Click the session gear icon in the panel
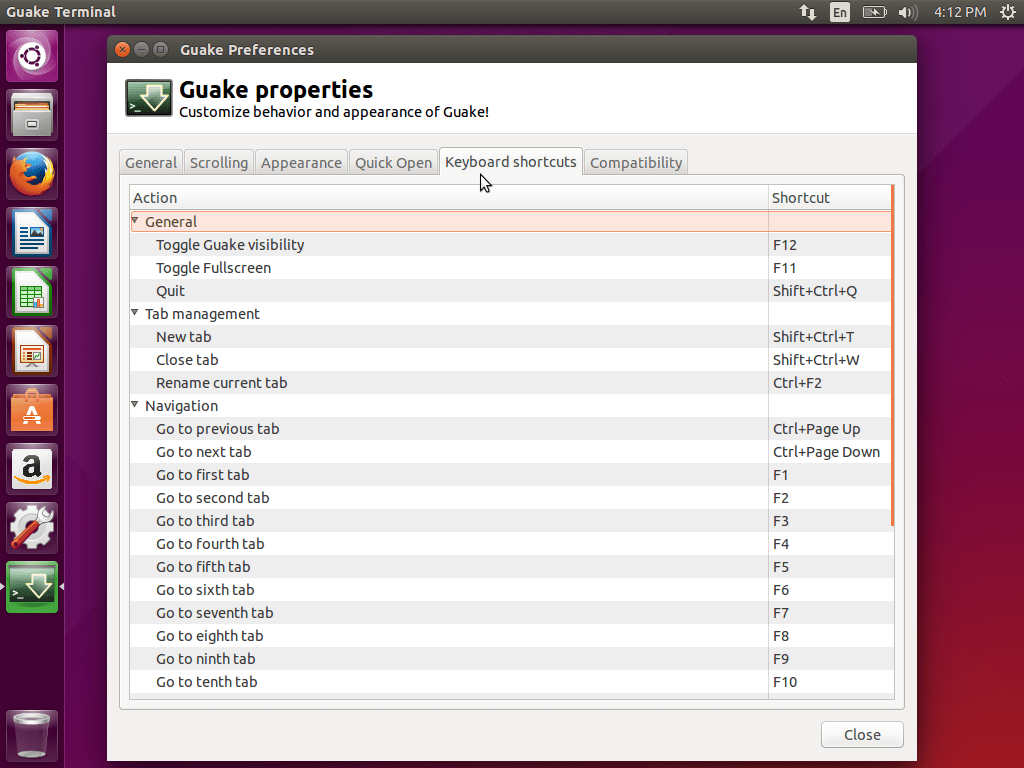The image size is (1024, 768). (1008, 12)
